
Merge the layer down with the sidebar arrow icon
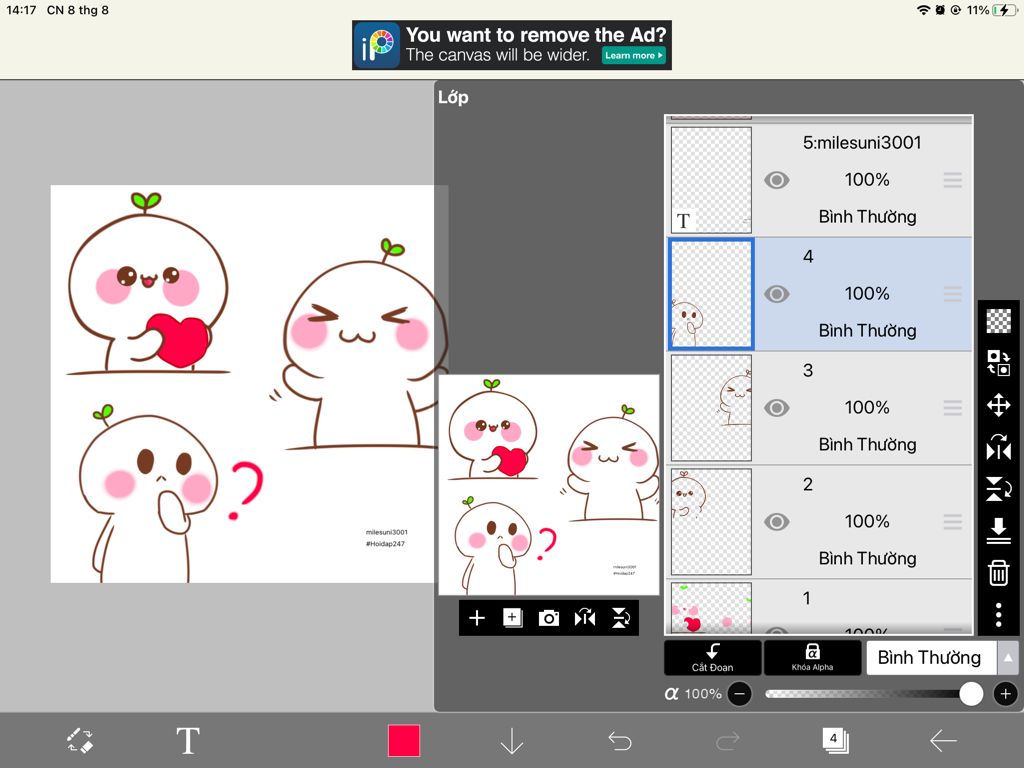[x=999, y=530]
